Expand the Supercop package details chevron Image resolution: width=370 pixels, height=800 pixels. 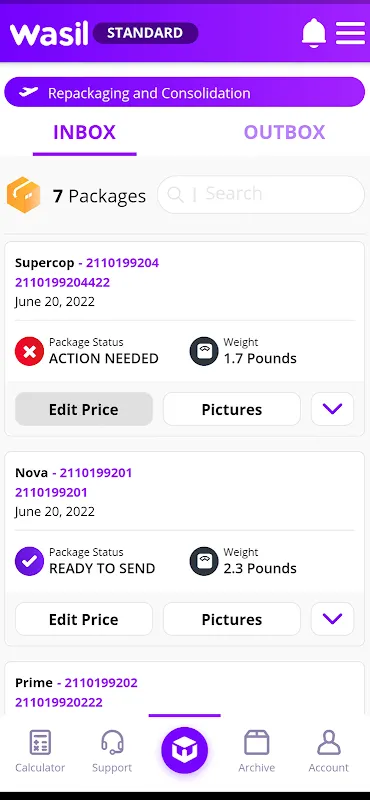(x=332, y=409)
